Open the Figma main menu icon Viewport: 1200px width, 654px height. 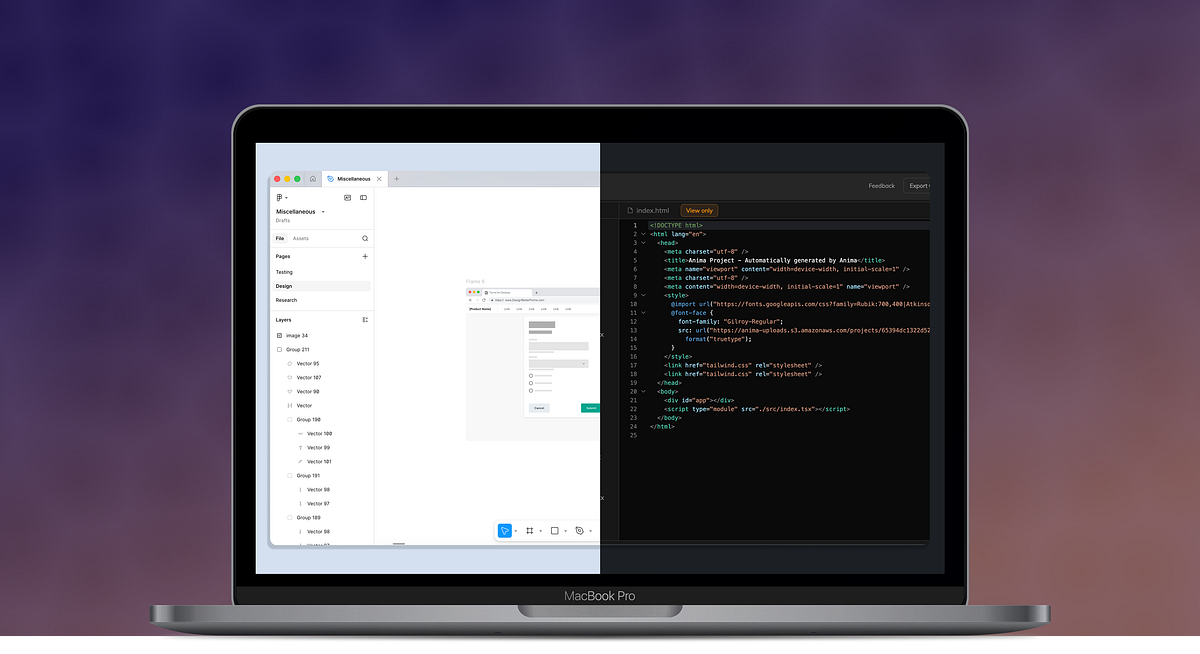pyautogui.click(x=280, y=198)
